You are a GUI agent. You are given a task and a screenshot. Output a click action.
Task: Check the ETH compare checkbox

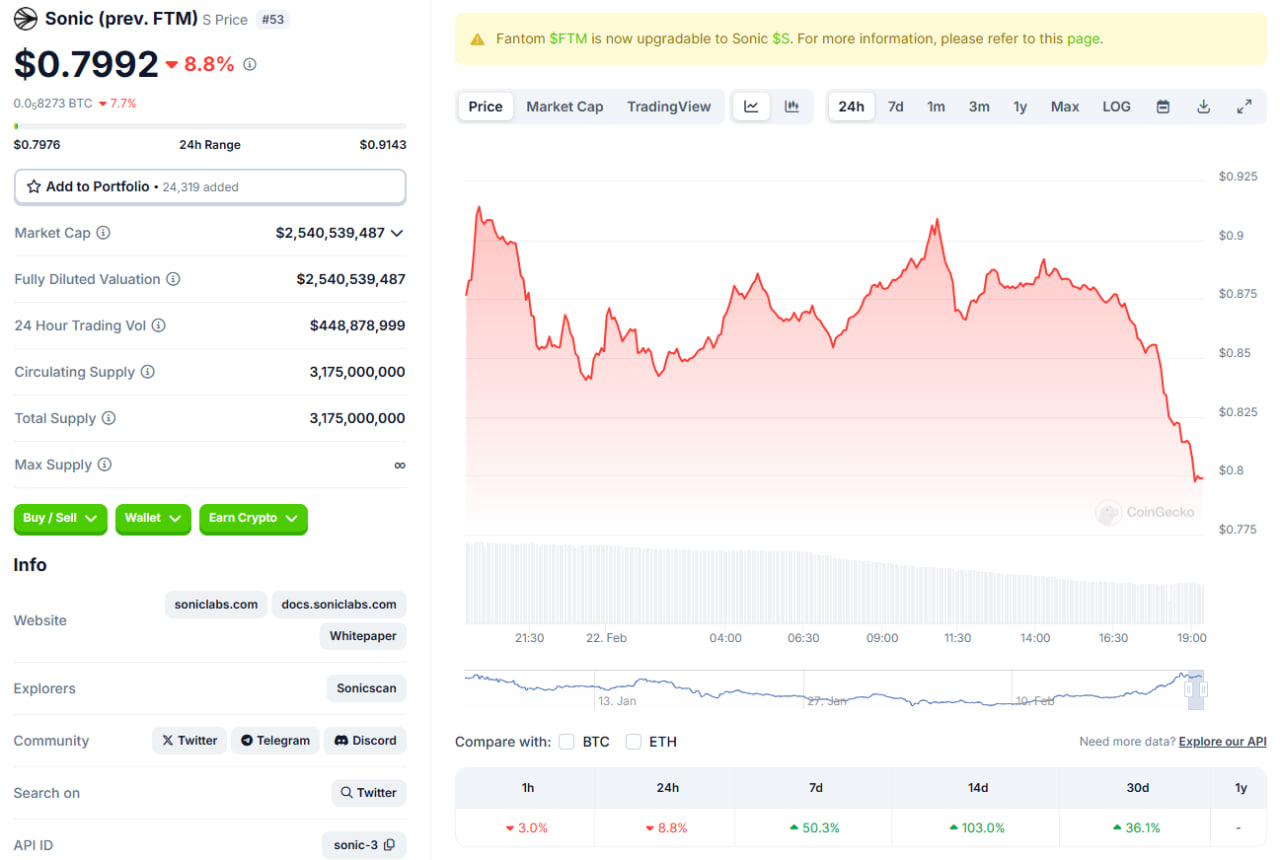pos(633,742)
